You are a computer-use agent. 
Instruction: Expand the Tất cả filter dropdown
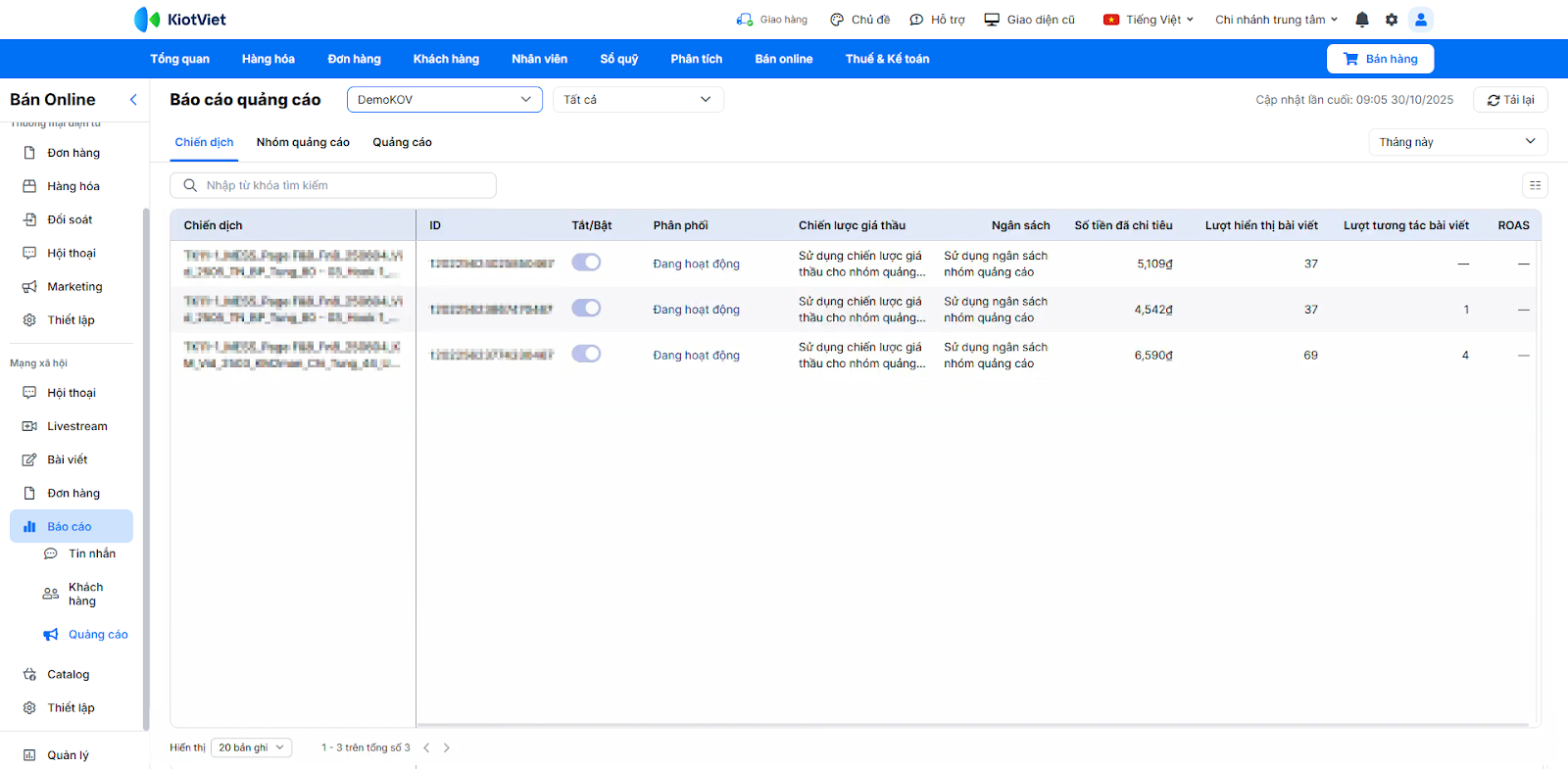[637, 100]
